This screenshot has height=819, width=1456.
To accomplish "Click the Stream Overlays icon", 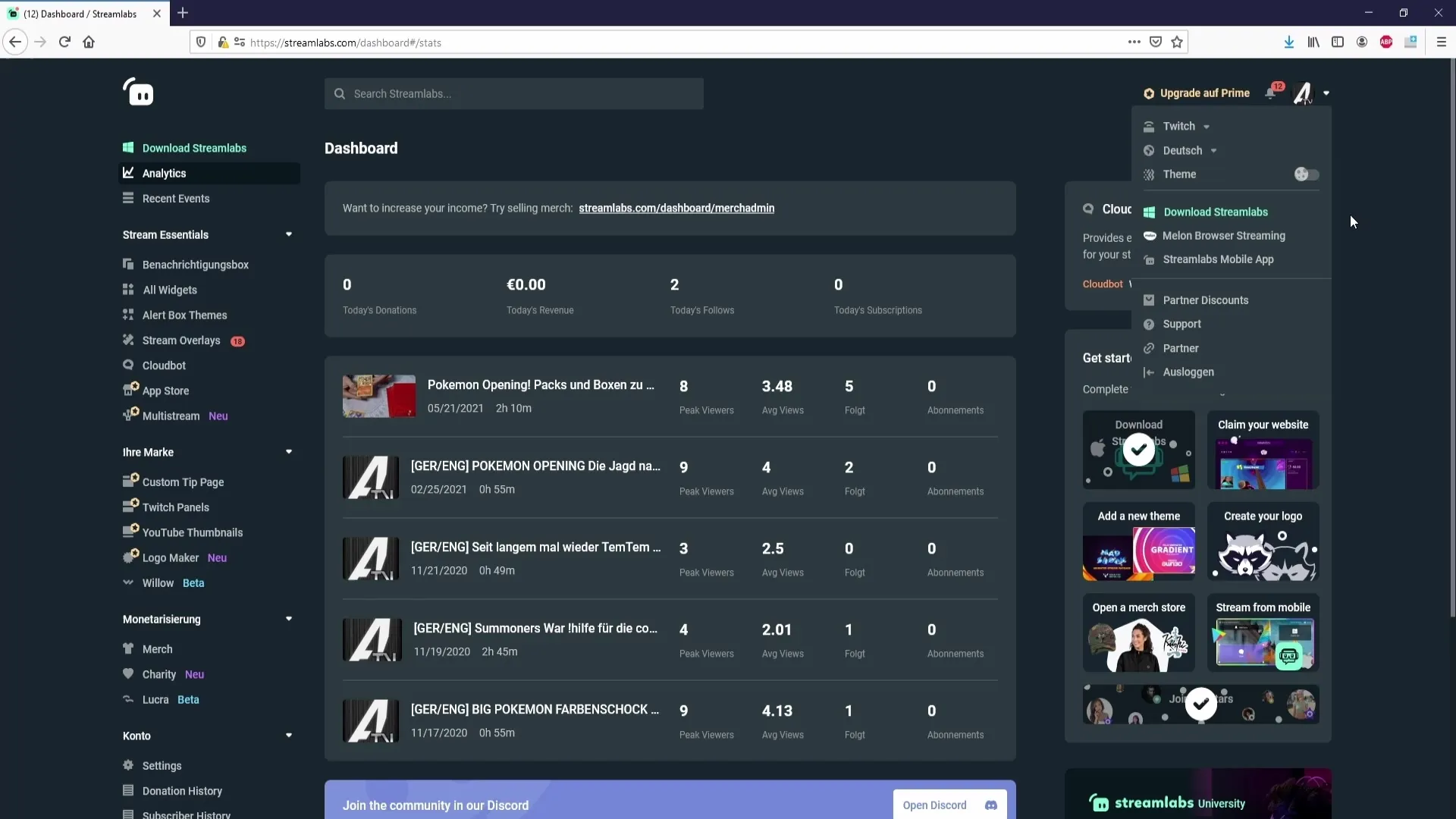I will [128, 340].
